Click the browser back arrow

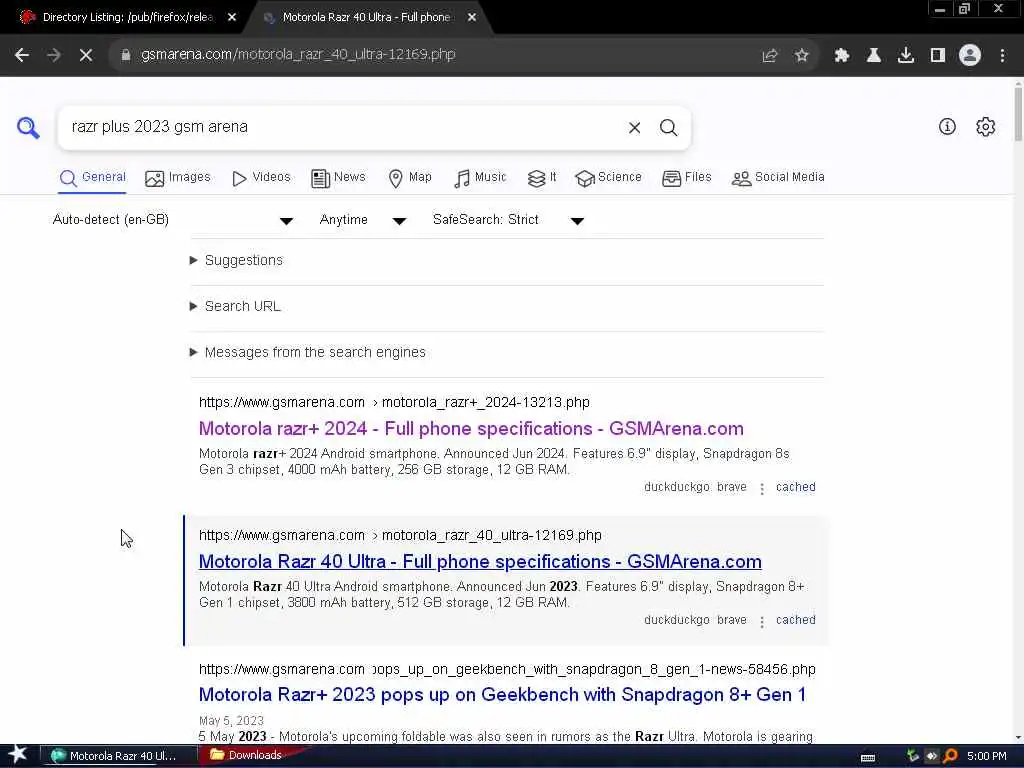coord(22,55)
